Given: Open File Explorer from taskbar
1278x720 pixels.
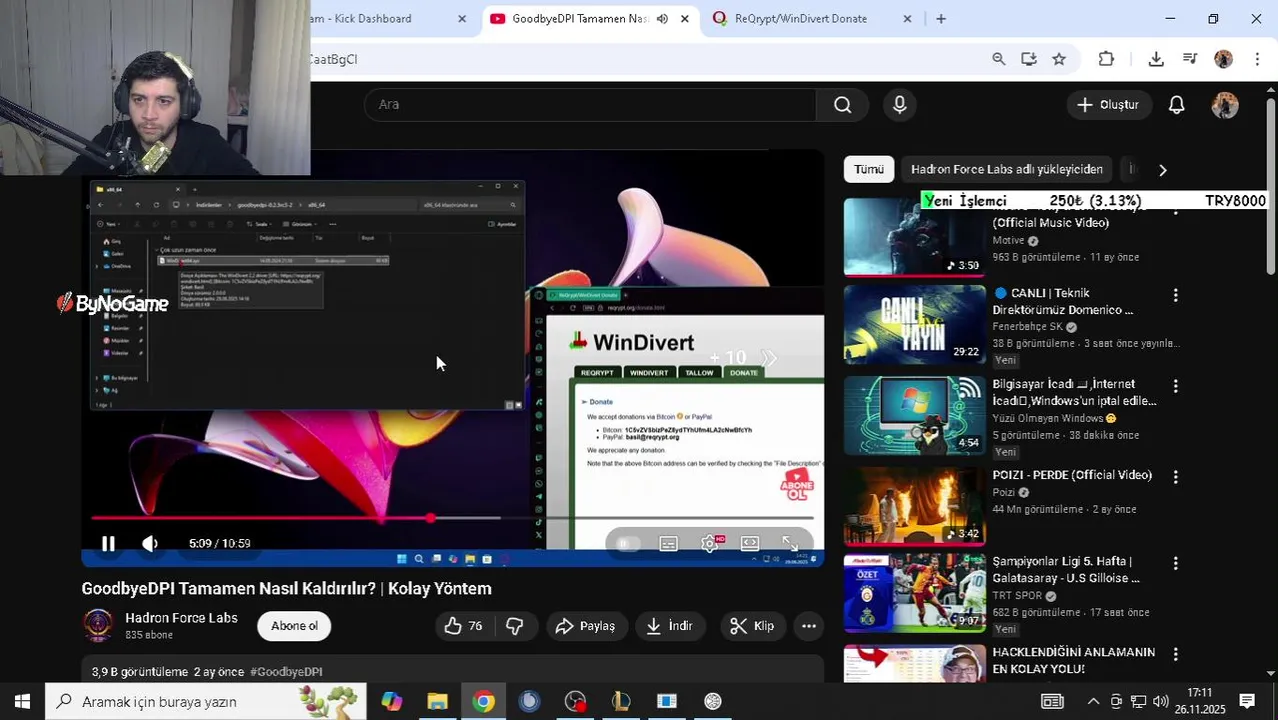Looking at the screenshot, I should [437, 701].
